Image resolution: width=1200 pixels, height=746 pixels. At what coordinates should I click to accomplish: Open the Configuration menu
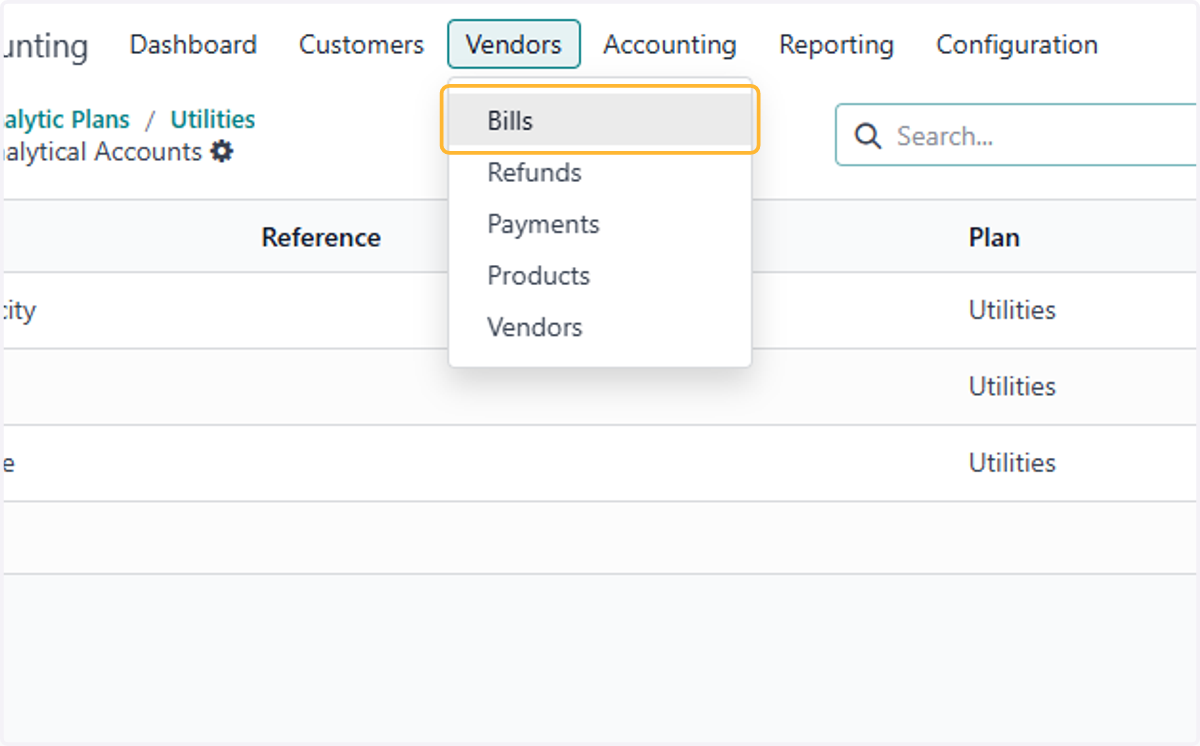1017,45
